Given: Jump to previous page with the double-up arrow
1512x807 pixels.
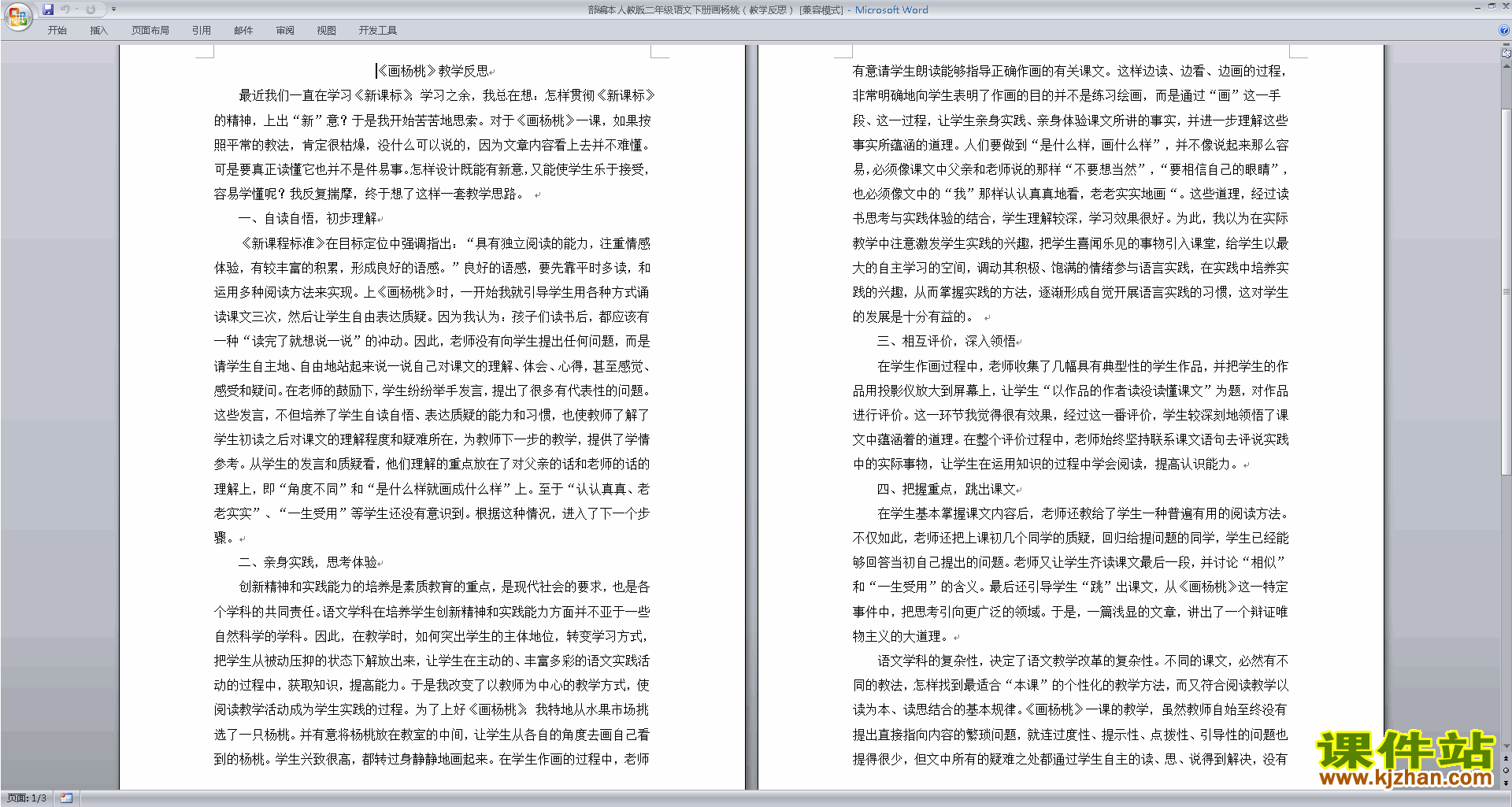Looking at the screenshot, I should pos(1506,759).
